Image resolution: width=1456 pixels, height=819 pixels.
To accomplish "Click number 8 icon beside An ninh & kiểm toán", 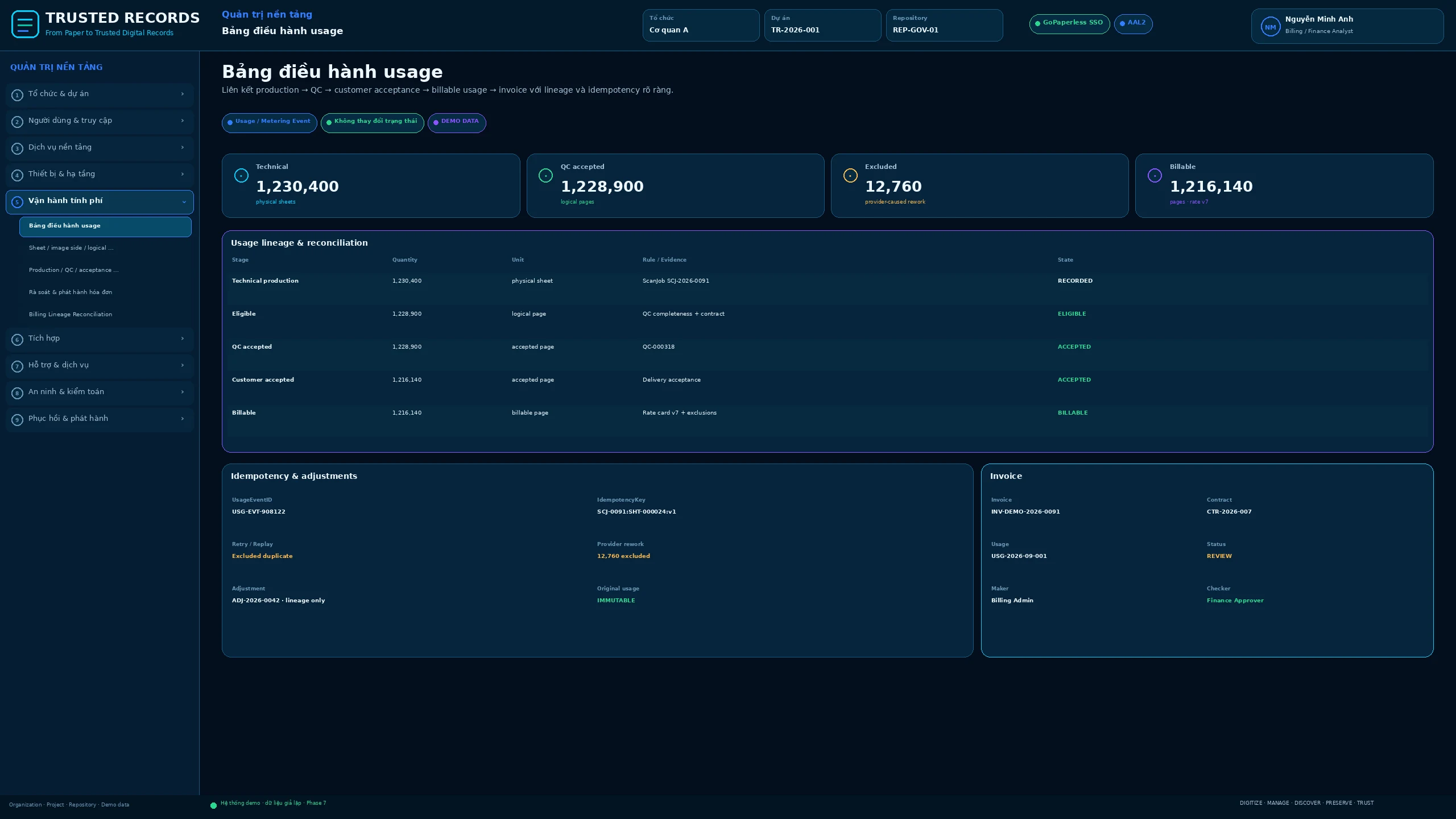I will click(x=17, y=393).
